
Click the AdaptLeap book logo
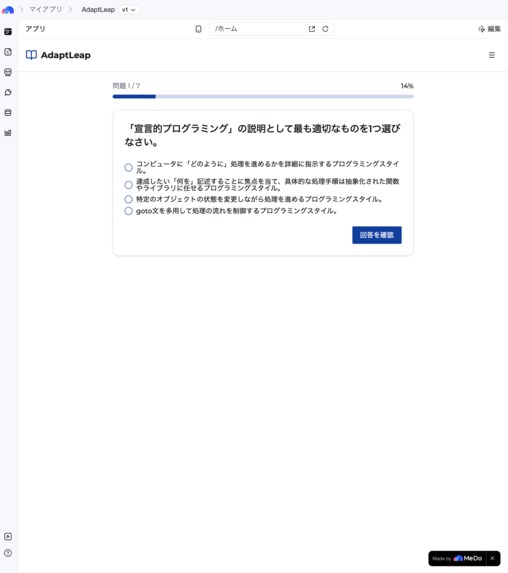(31, 55)
